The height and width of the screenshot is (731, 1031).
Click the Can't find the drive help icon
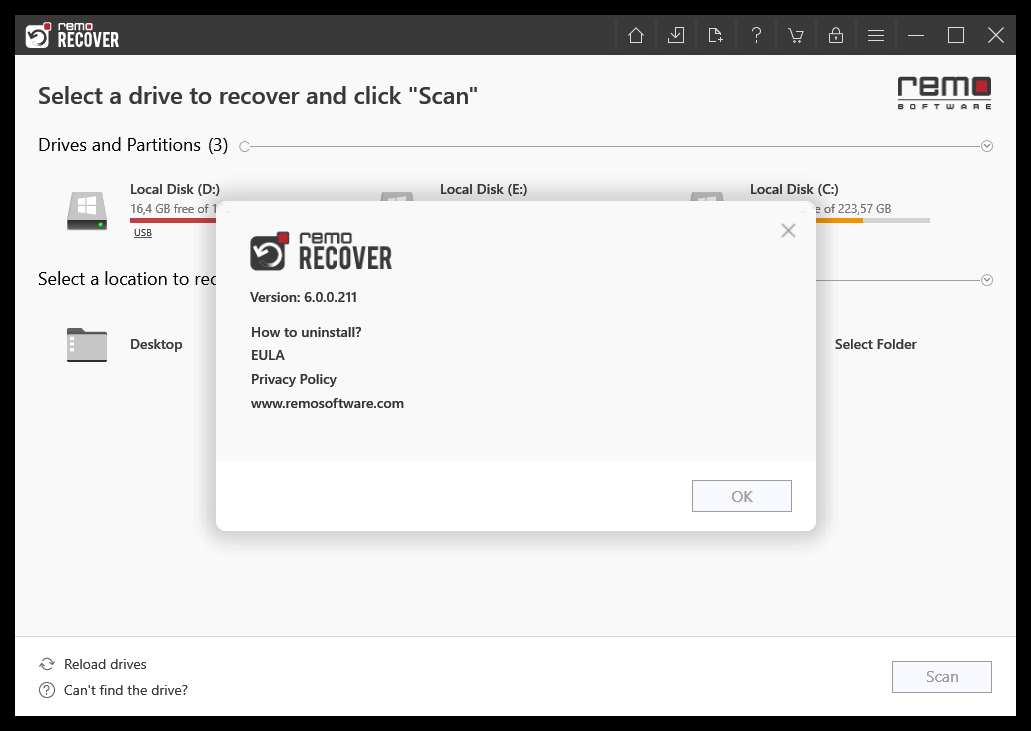[x=47, y=690]
